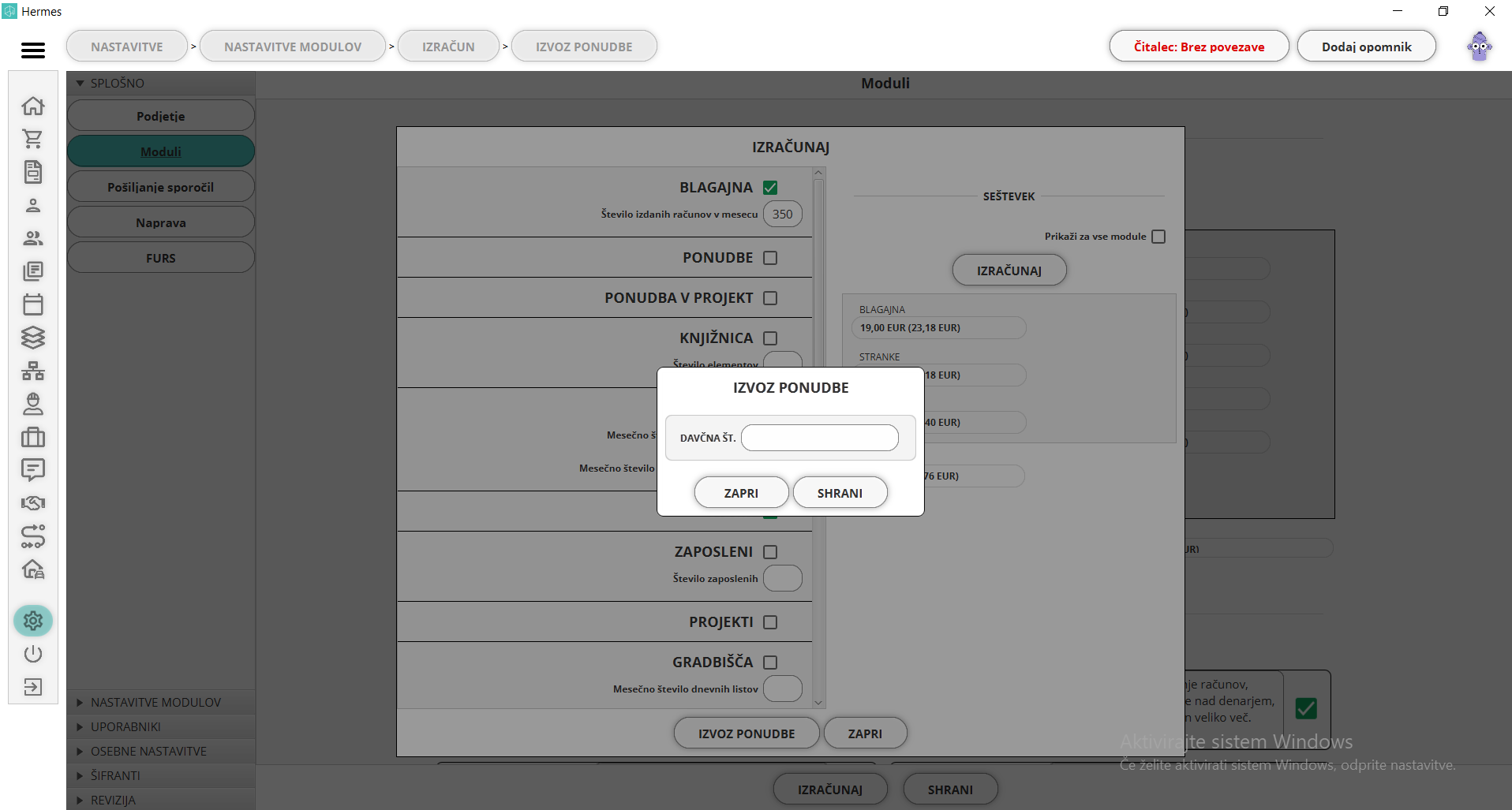The height and width of the screenshot is (810, 1512).
Task: Click bottom SHRANI button on Moduli page
Action: pos(950,789)
